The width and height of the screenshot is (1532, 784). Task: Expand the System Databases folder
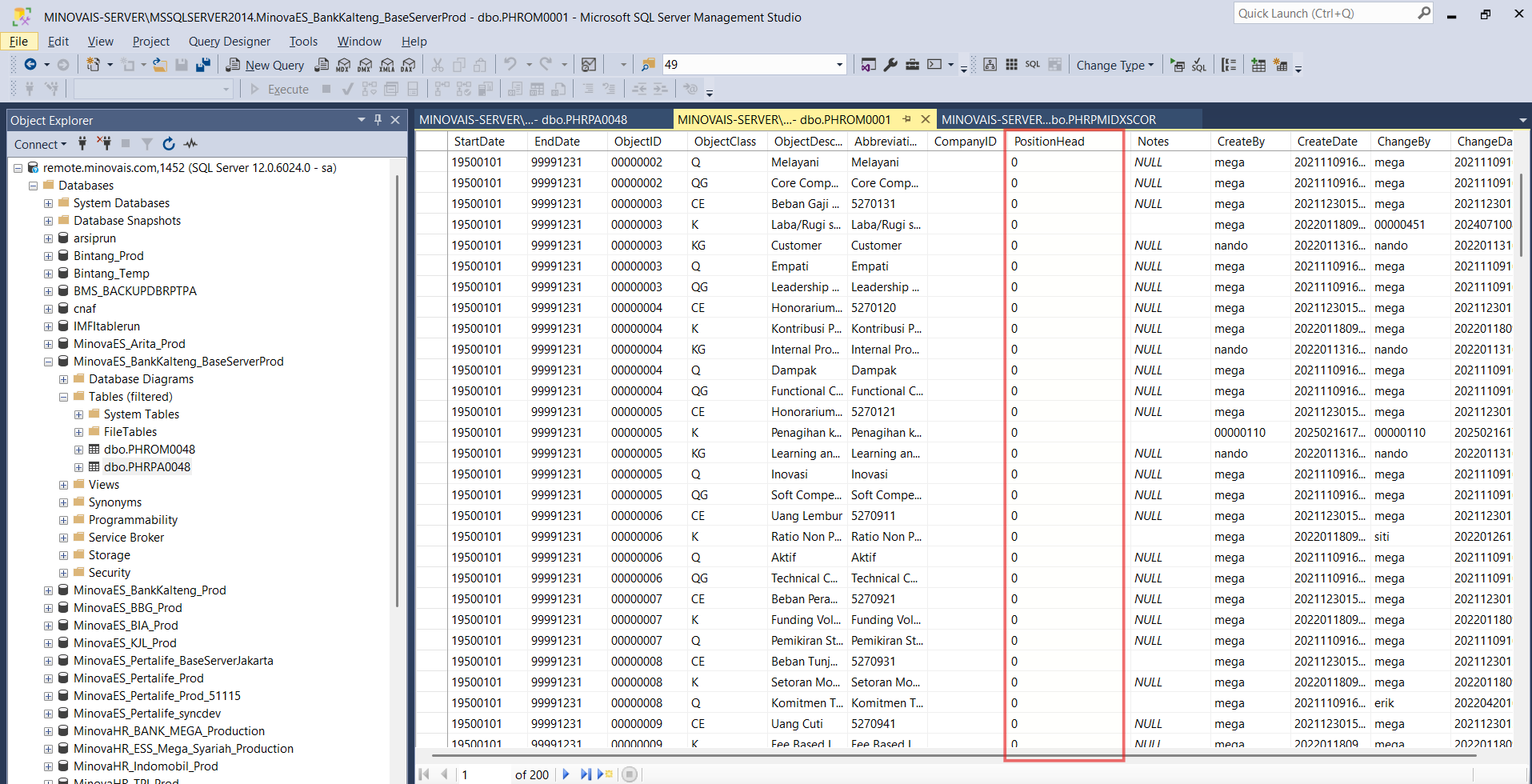pos(48,203)
